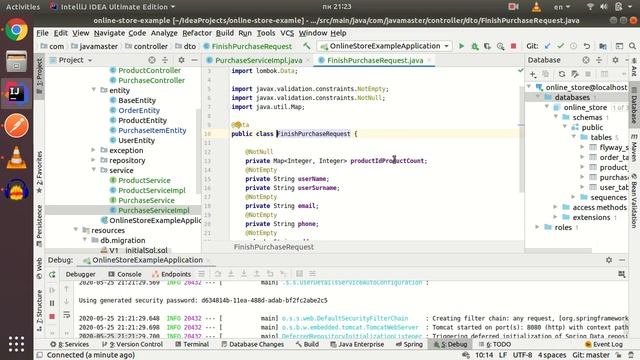This screenshot has width=640, height=360.
Task: Expand the repository folder
Action: pos(93,160)
